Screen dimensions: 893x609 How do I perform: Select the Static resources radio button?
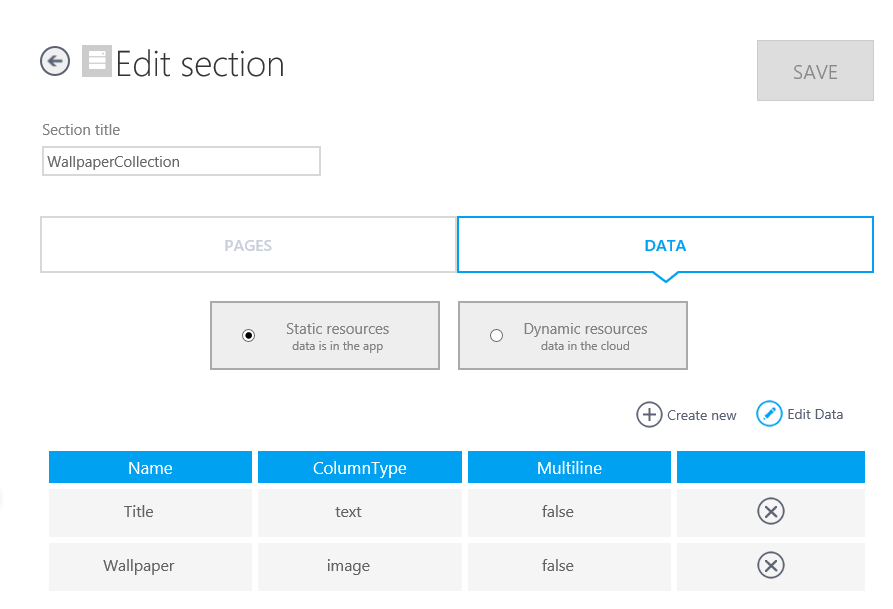[x=249, y=336]
